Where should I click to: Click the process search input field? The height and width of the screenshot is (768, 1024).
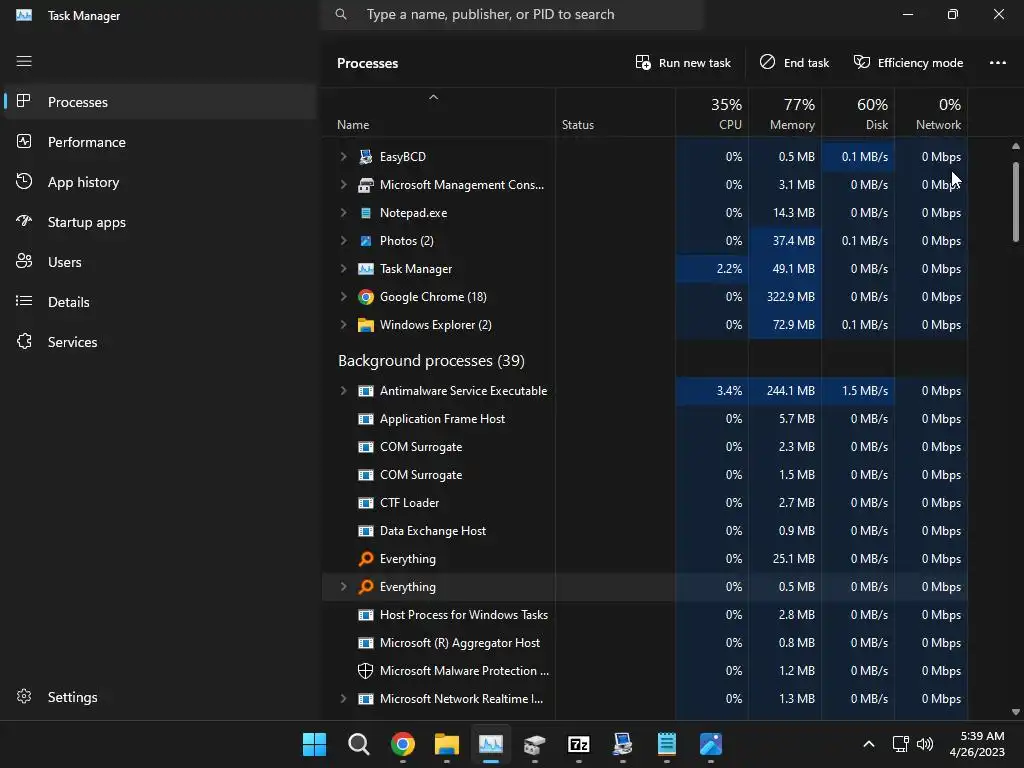513,14
